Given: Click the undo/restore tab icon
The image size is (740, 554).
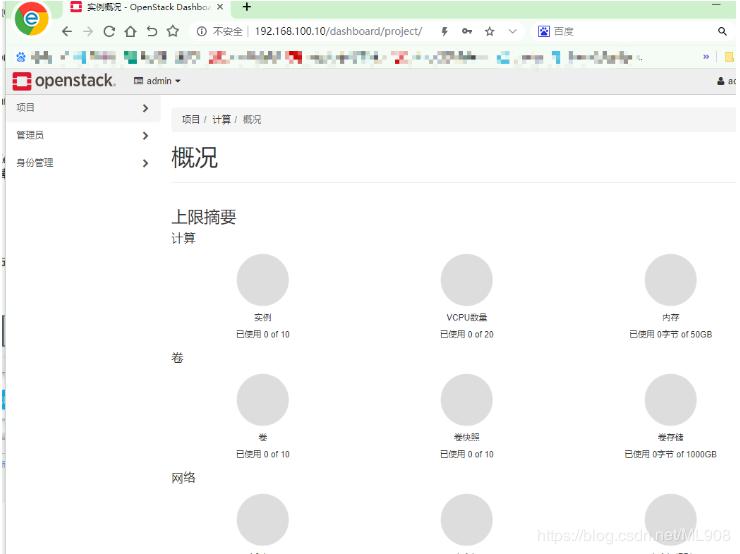Looking at the screenshot, I should pos(151,32).
